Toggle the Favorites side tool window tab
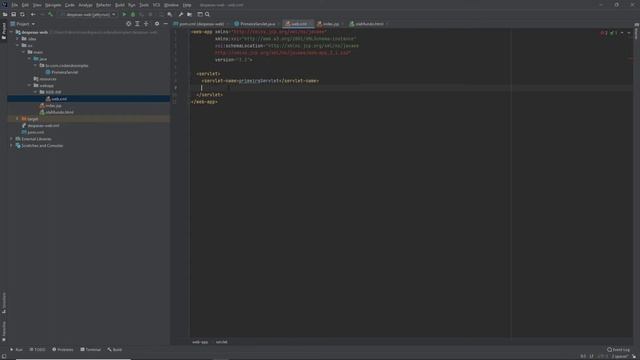The image size is (640, 360). (x=4, y=331)
